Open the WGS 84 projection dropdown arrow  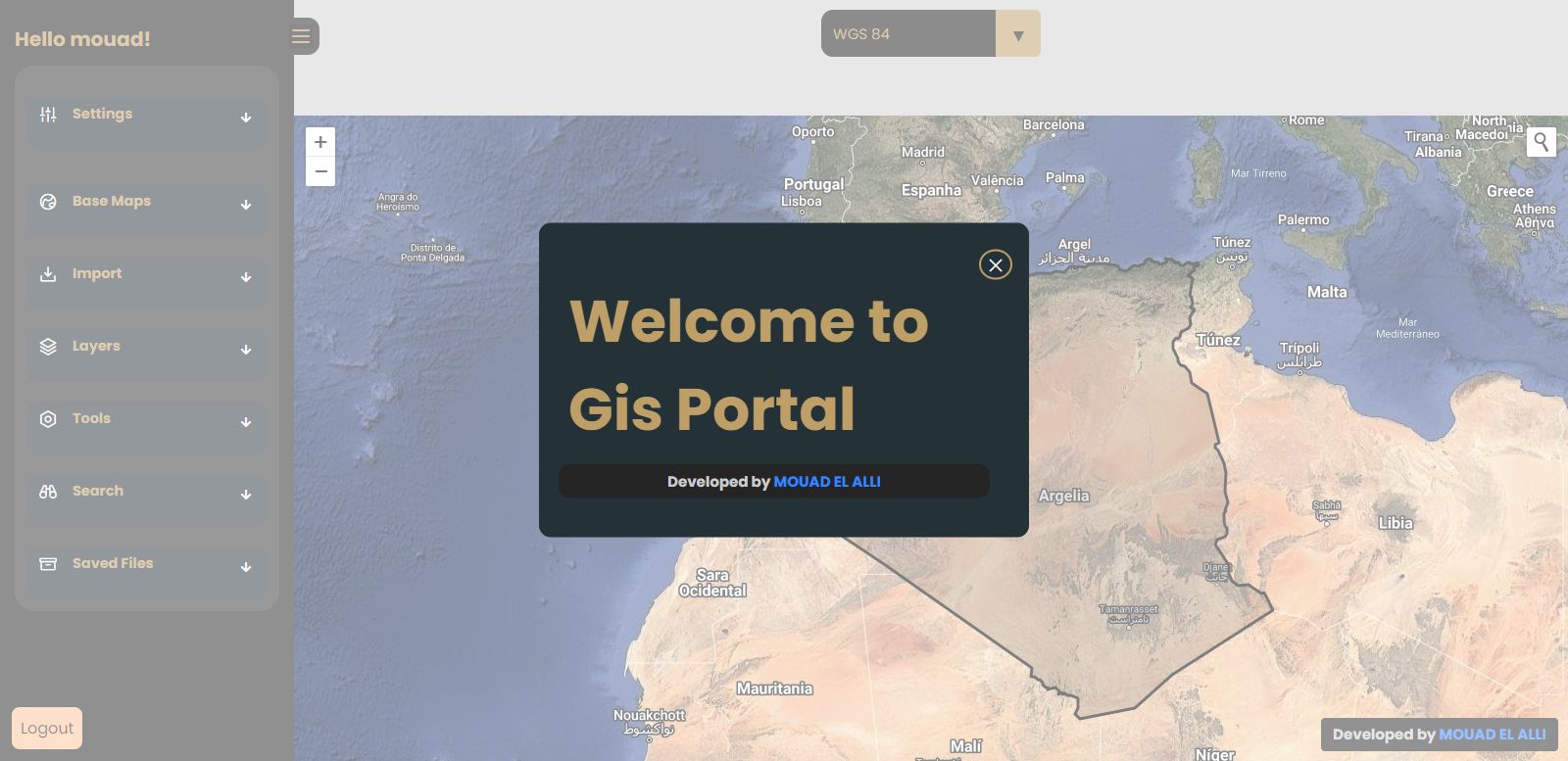(x=1017, y=34)
